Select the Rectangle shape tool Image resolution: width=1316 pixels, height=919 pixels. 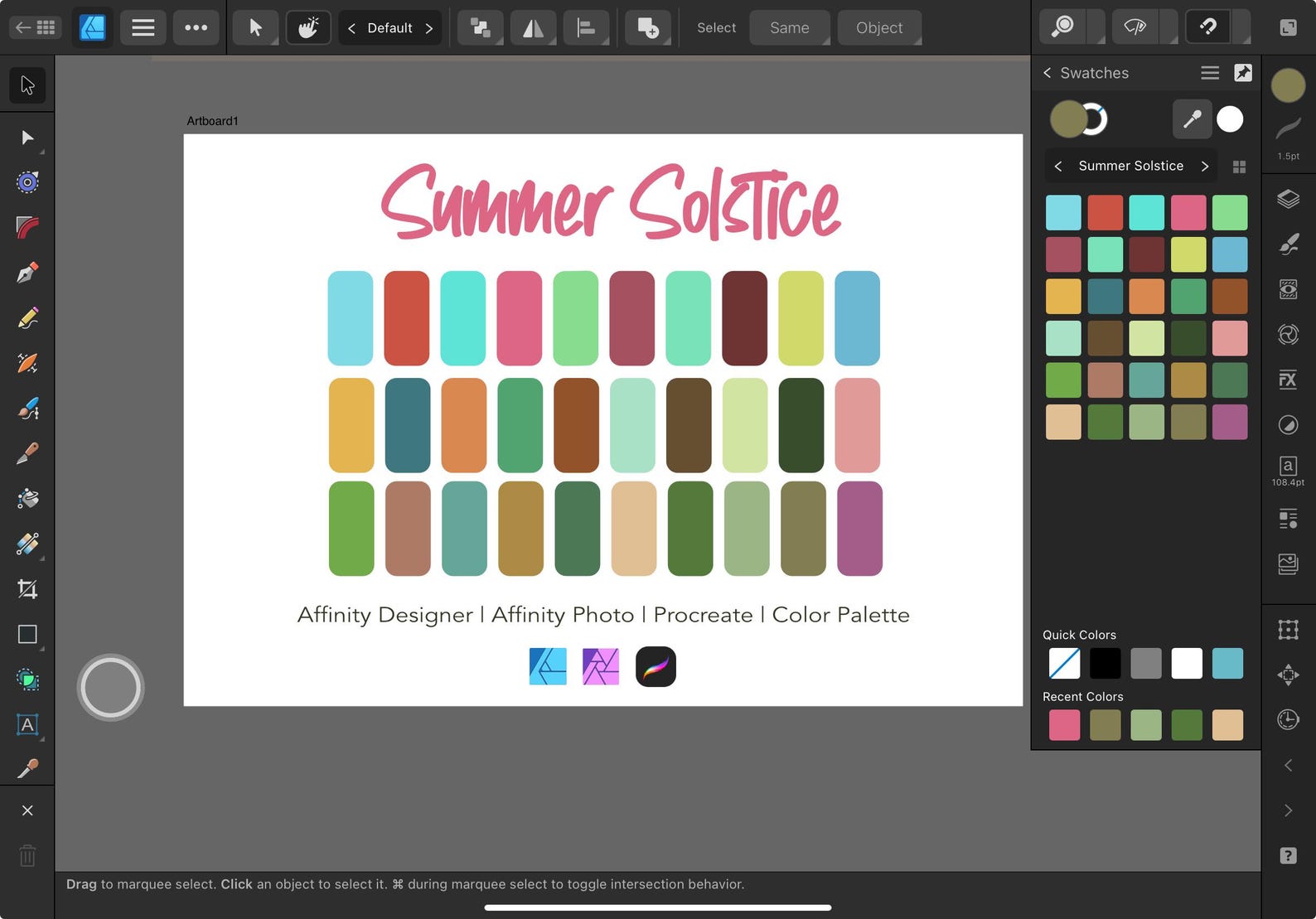[x=27, y=635]
